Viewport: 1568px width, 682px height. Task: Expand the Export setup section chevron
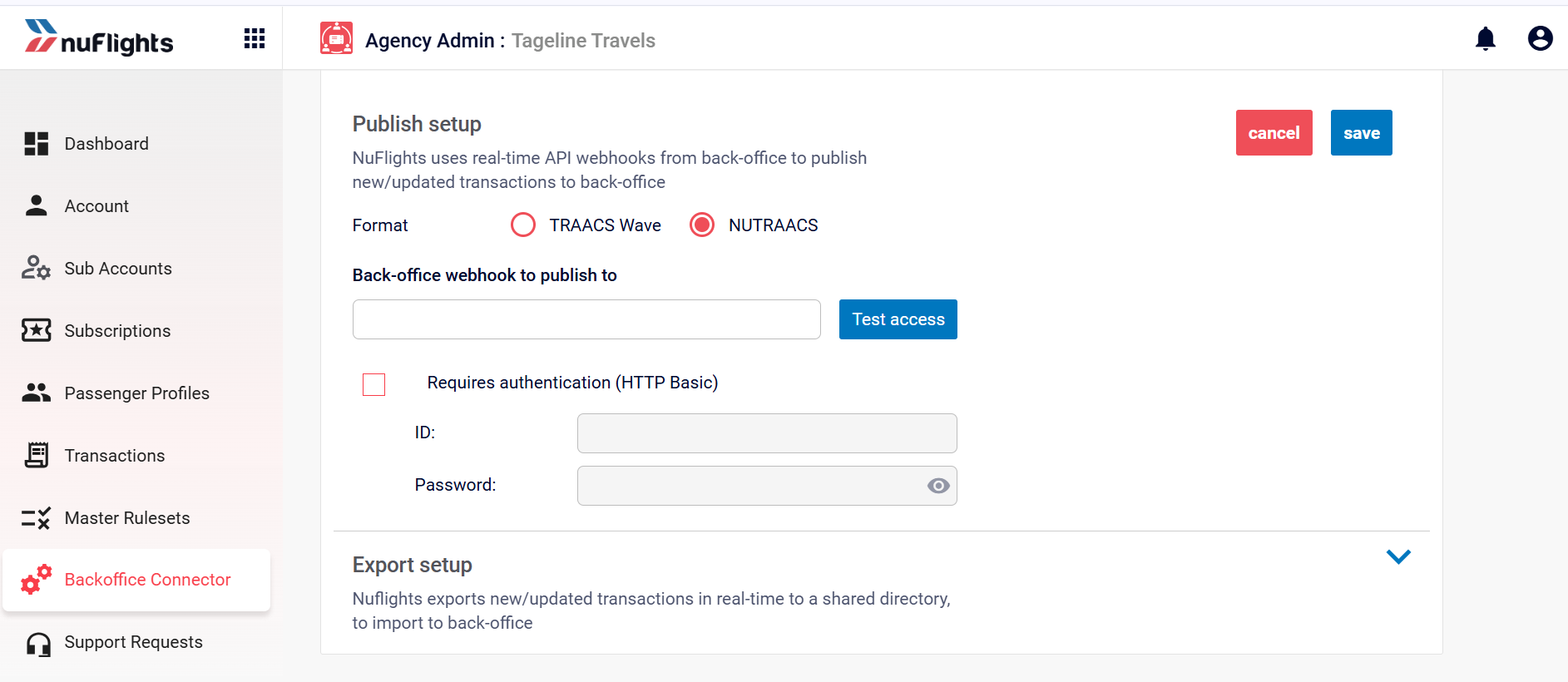coord(1399,556)
